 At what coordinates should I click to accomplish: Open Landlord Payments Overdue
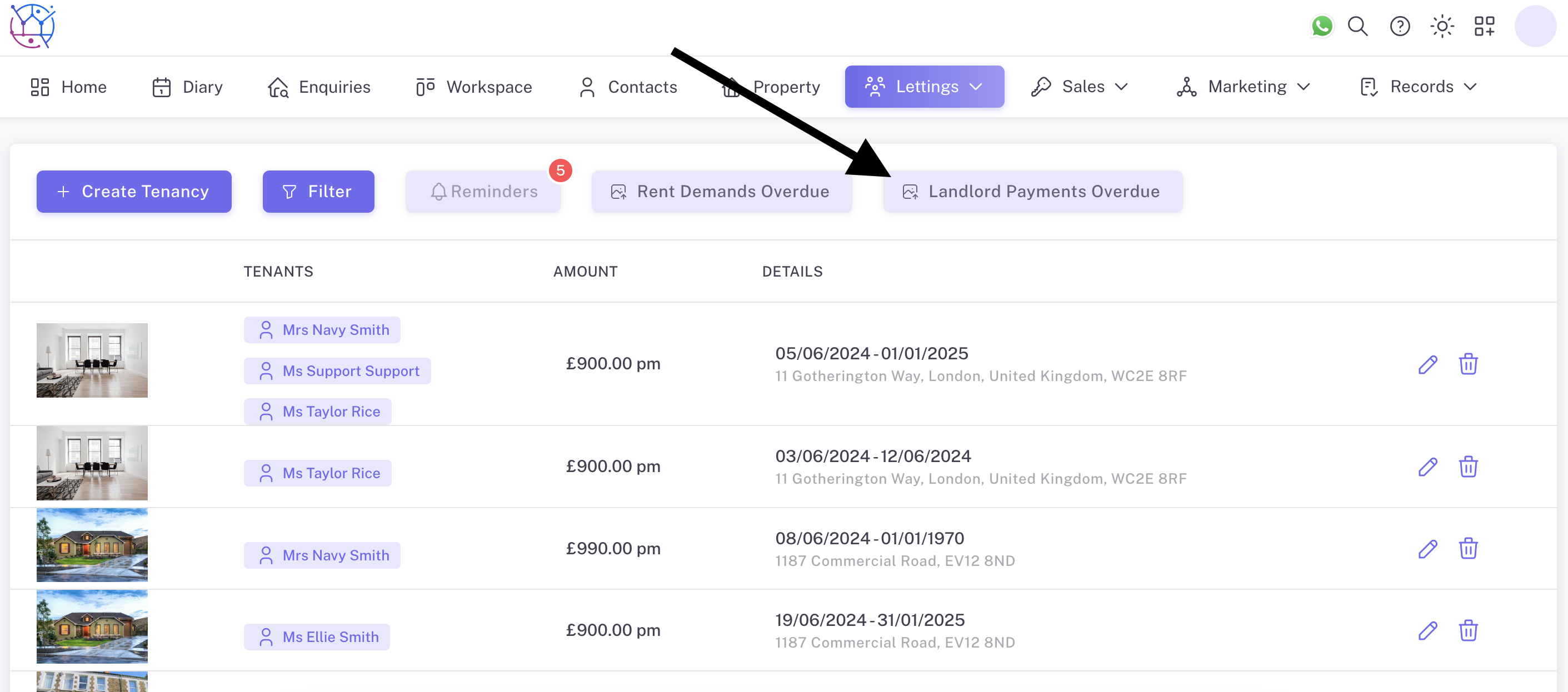pyautogui.click(x=1032, y=191)
